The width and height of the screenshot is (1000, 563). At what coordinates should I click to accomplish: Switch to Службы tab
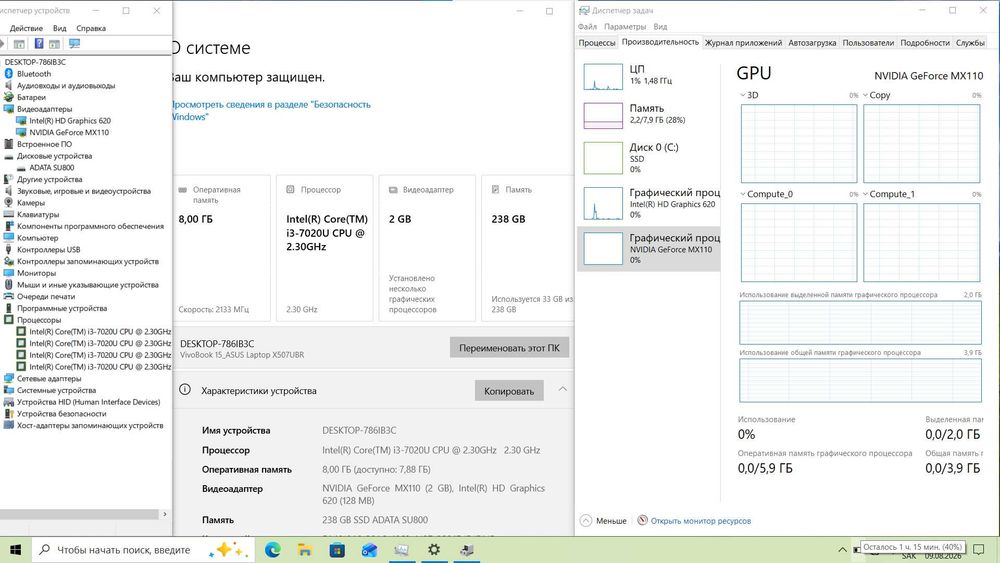970,43
